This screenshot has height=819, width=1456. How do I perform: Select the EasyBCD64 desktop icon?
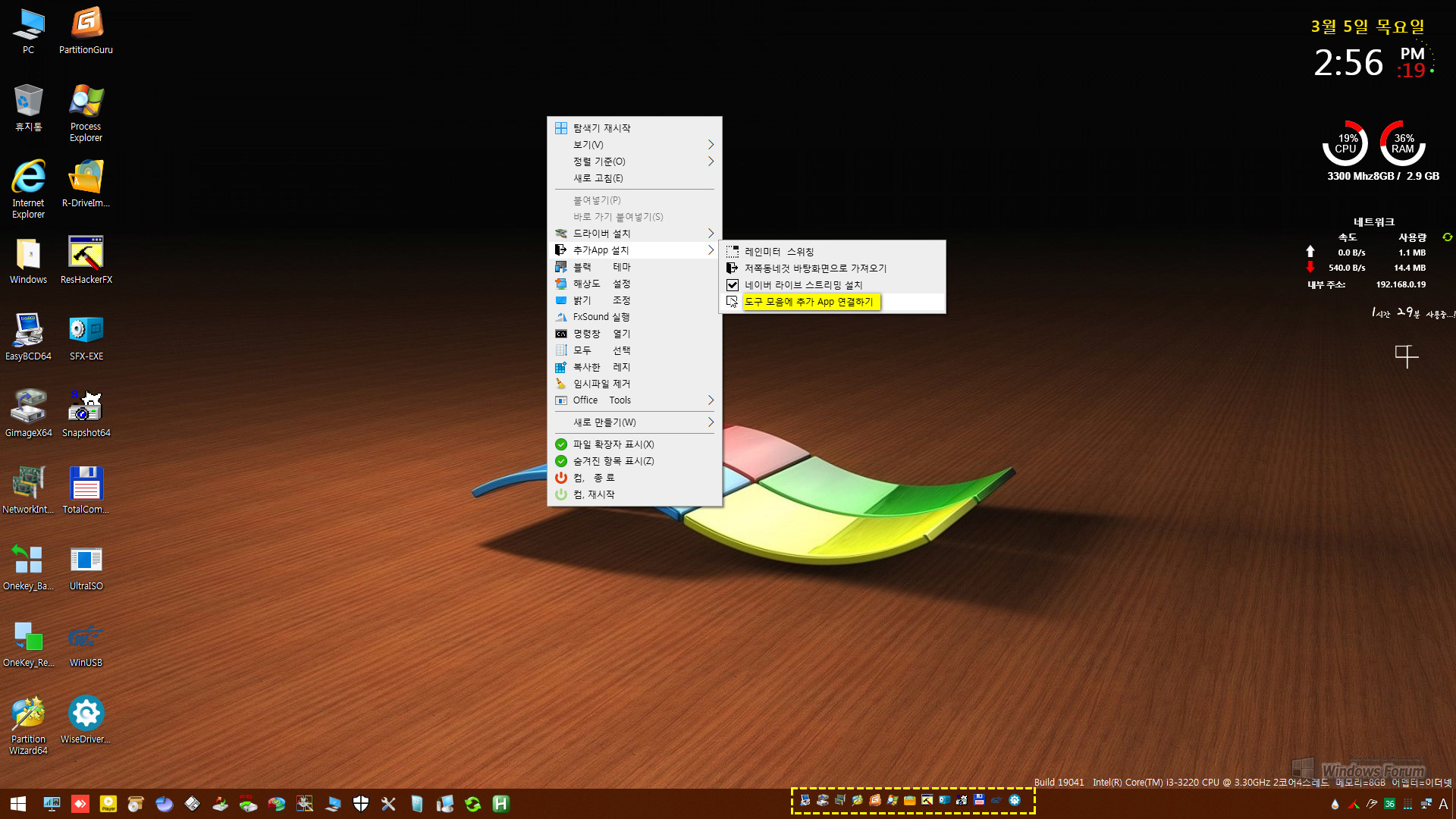click(x=28, y=337)
